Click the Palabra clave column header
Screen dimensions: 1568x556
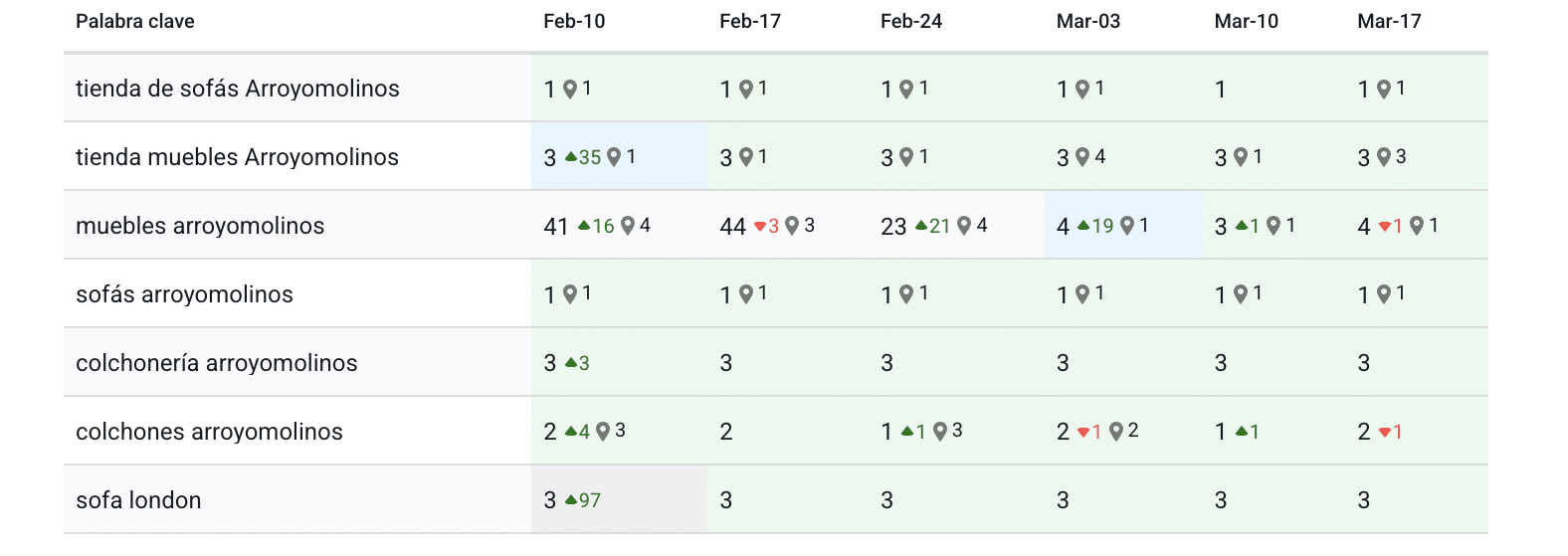tap(135, 22)
